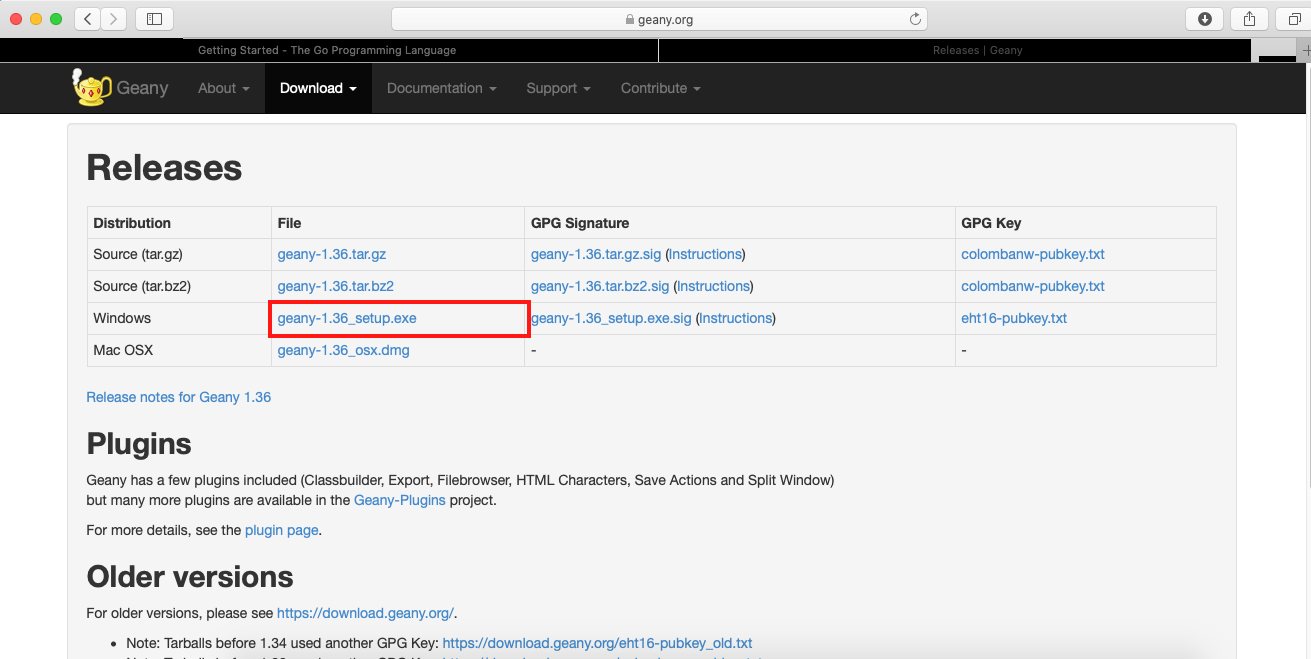Click the Geany brand name text
The image size is (1311, 659).
point(142,88)
